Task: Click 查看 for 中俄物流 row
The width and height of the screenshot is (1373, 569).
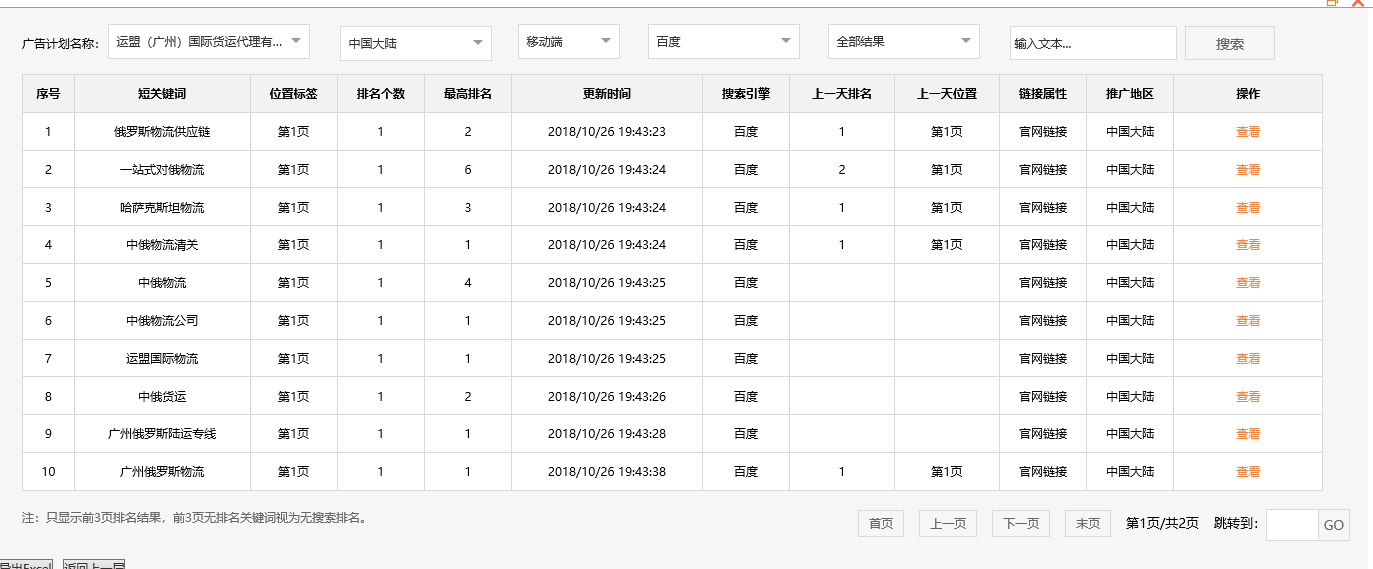Action: (1248, 283)
